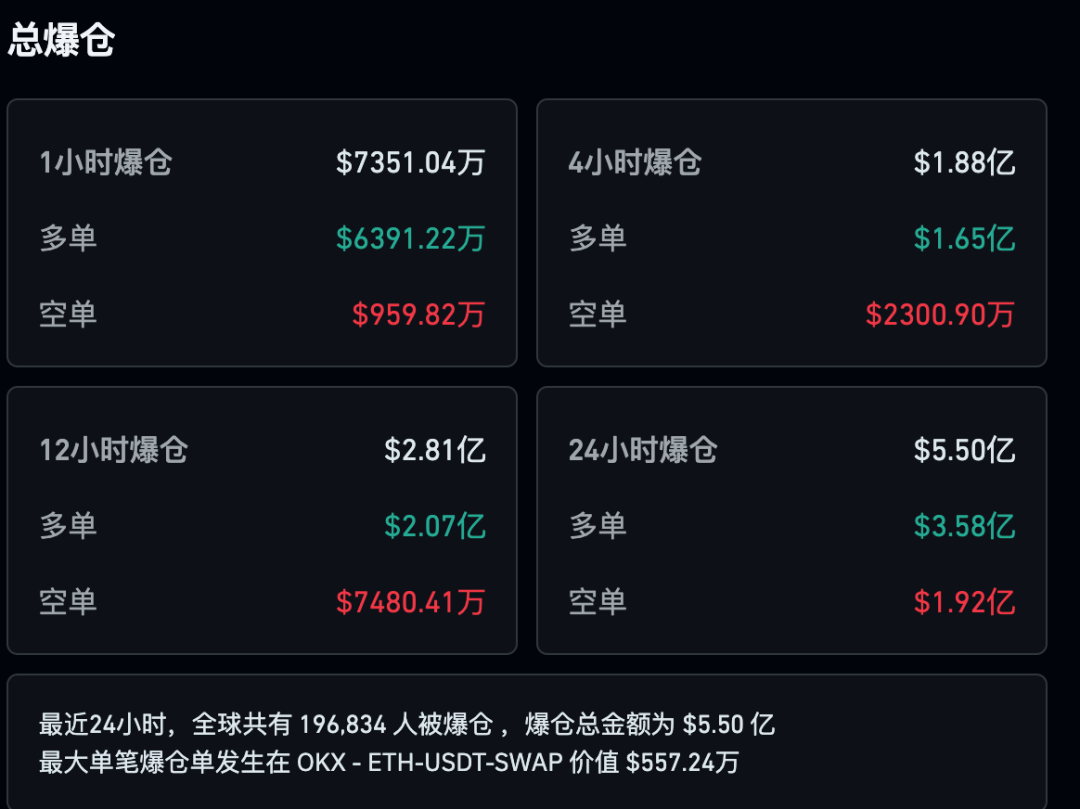The image size is (1080, 809).
Task: Click the green $3.58亿 long value
Action: click(x=964, y=525)
